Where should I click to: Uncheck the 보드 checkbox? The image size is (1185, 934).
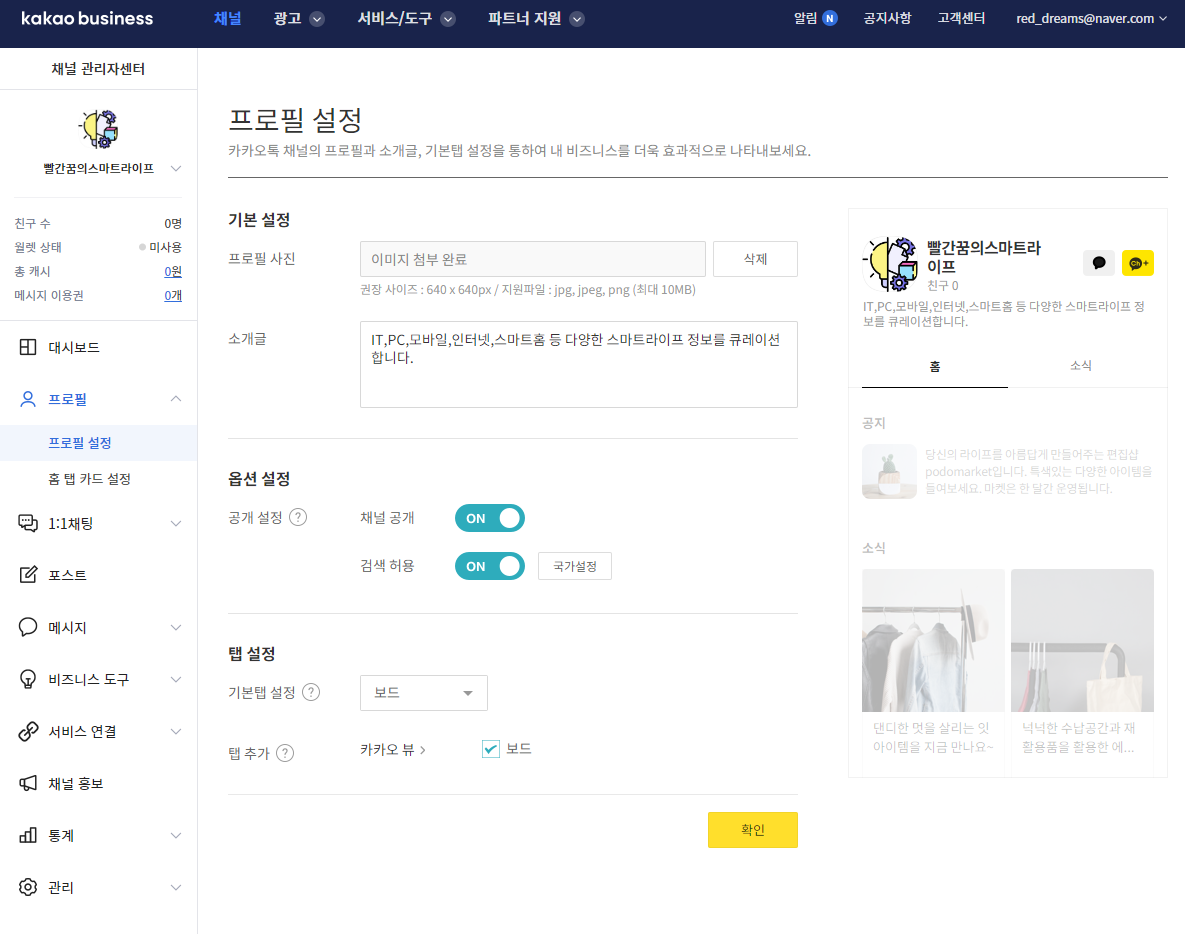pos(490,749)
